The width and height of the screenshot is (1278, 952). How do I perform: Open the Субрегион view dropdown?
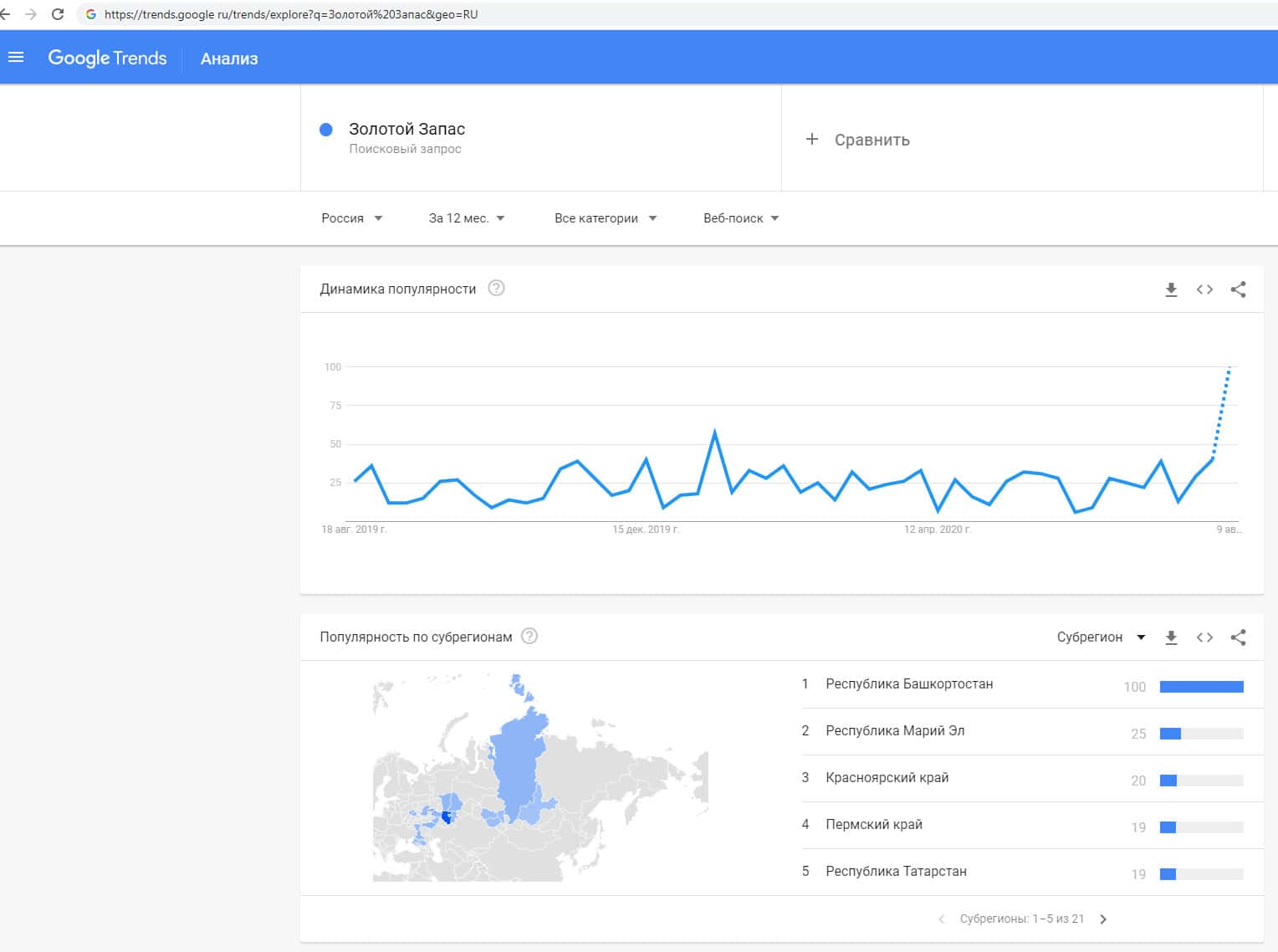coord(1101,637)
